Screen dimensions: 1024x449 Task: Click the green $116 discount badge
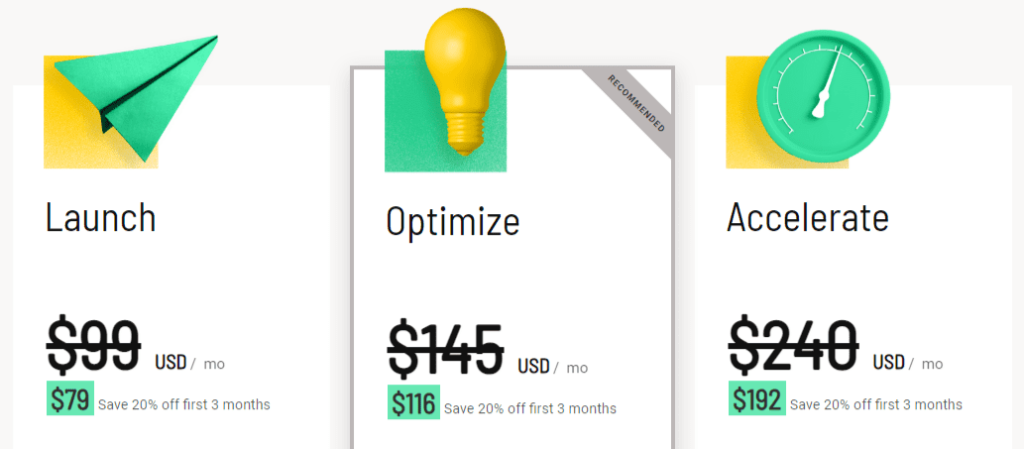[x=414, y=402]
